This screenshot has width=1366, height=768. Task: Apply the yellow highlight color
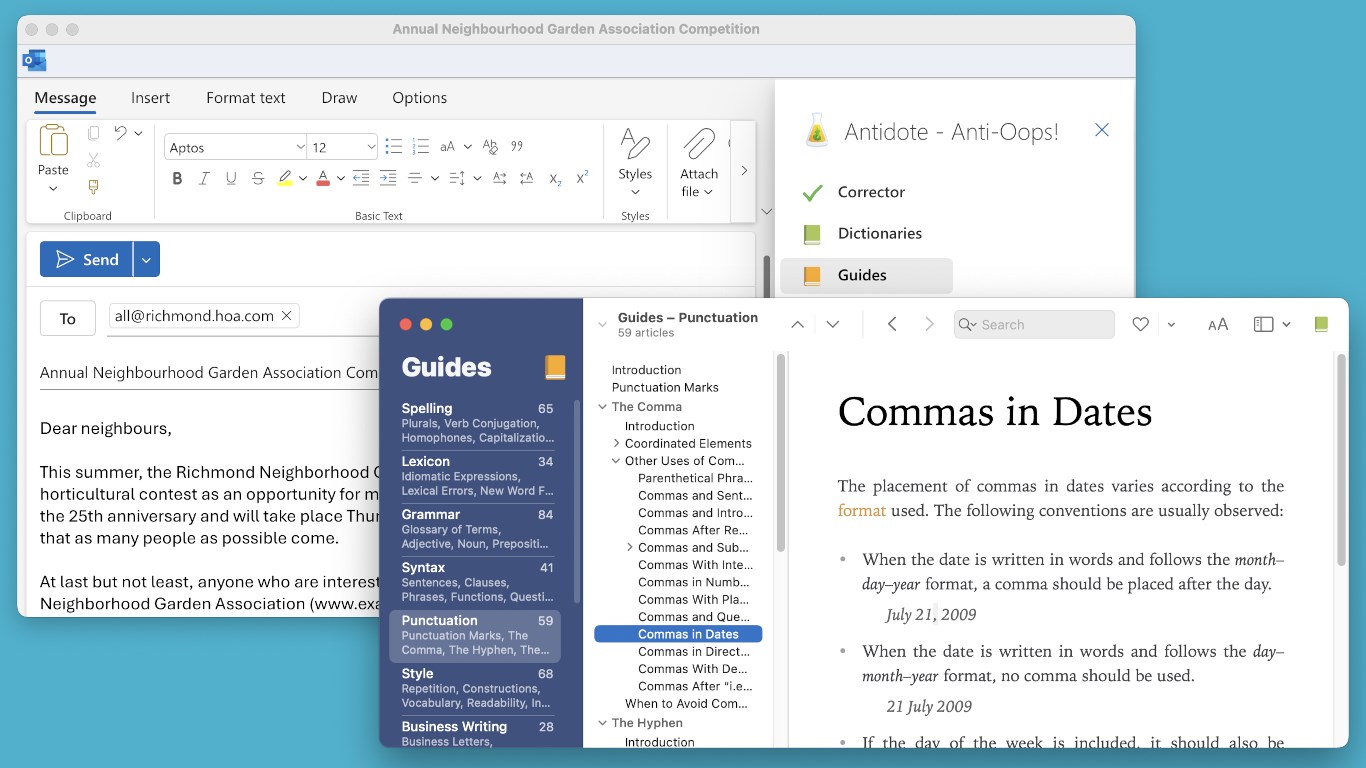click(285, 178)
